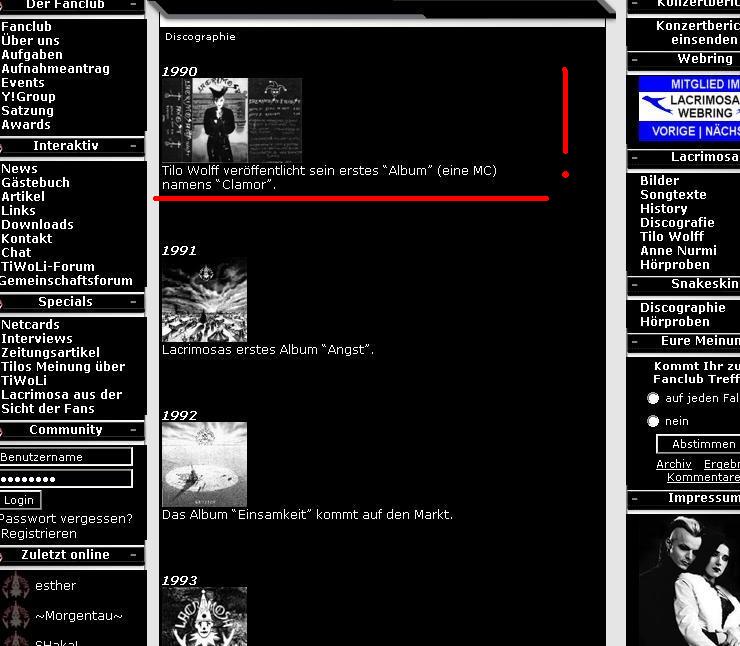Open the Links page in the Interaktiv menu
The width and height of the screenshot is (740, 646).
[18, 210]
